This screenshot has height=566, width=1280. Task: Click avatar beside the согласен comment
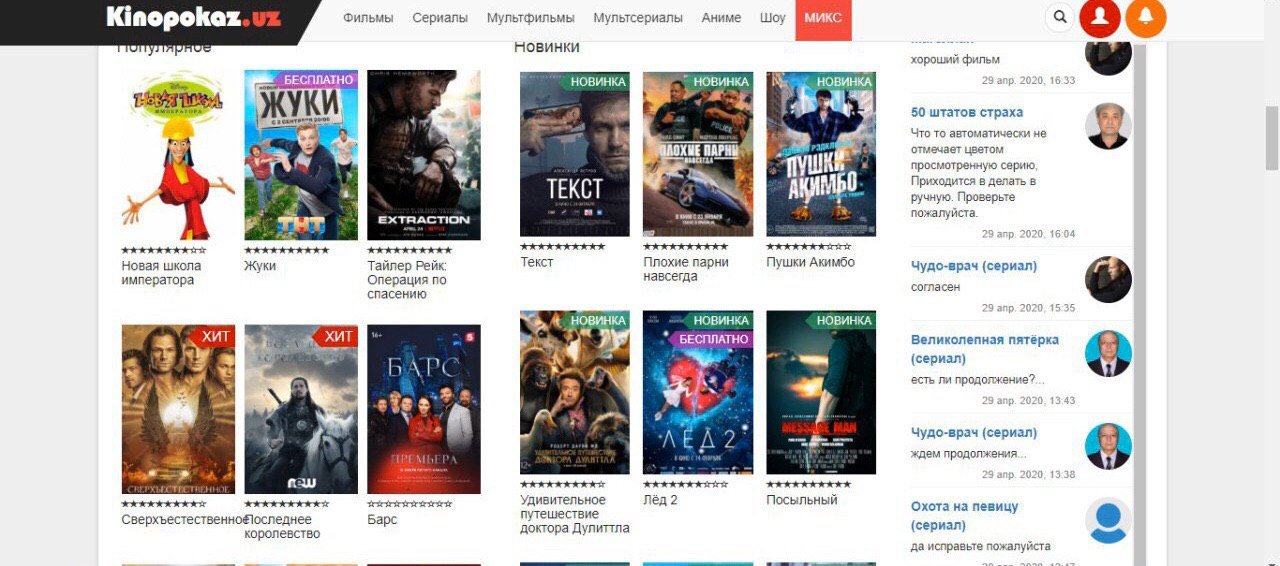click(1108, 280)
